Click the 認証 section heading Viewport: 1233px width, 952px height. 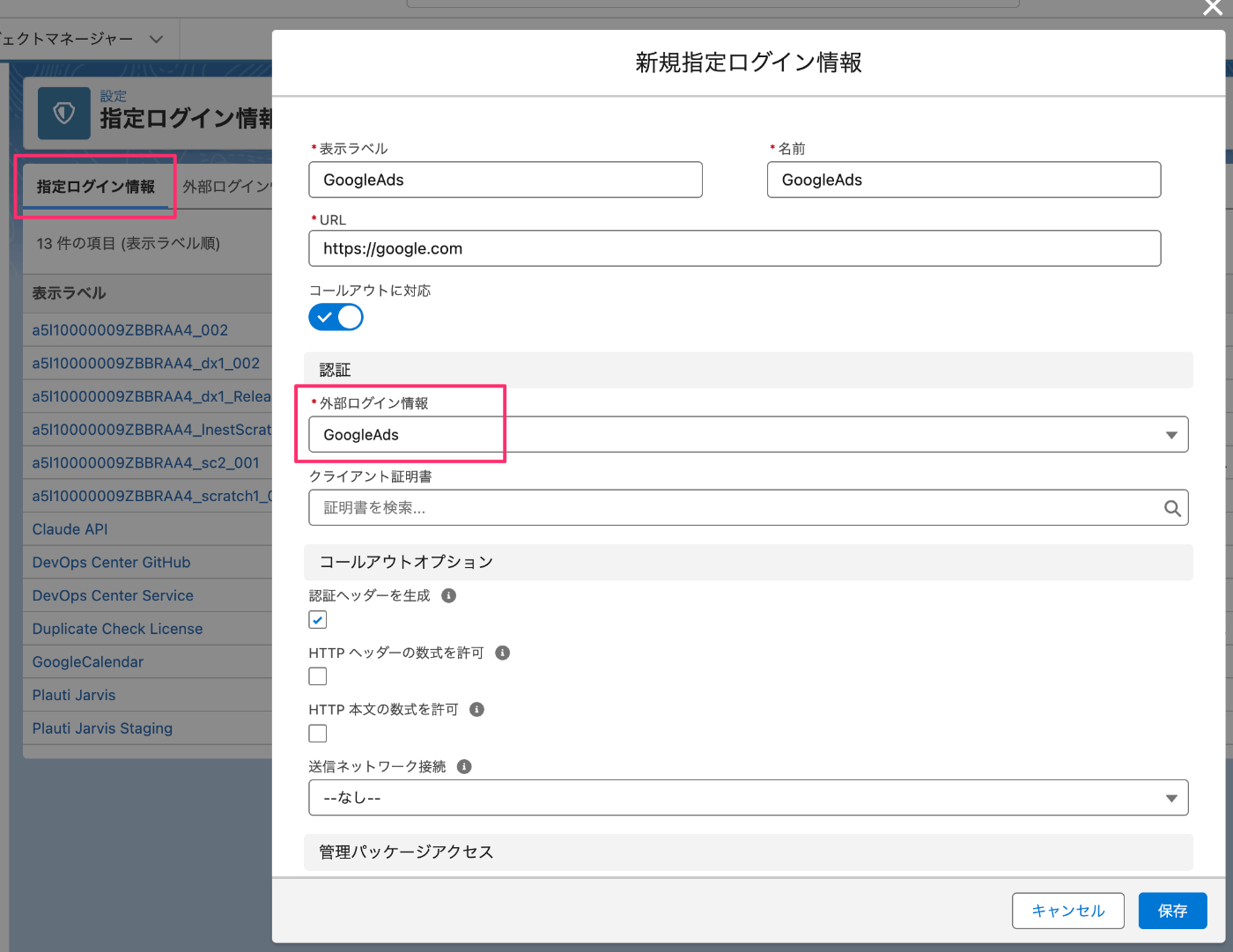coord(336,370)
